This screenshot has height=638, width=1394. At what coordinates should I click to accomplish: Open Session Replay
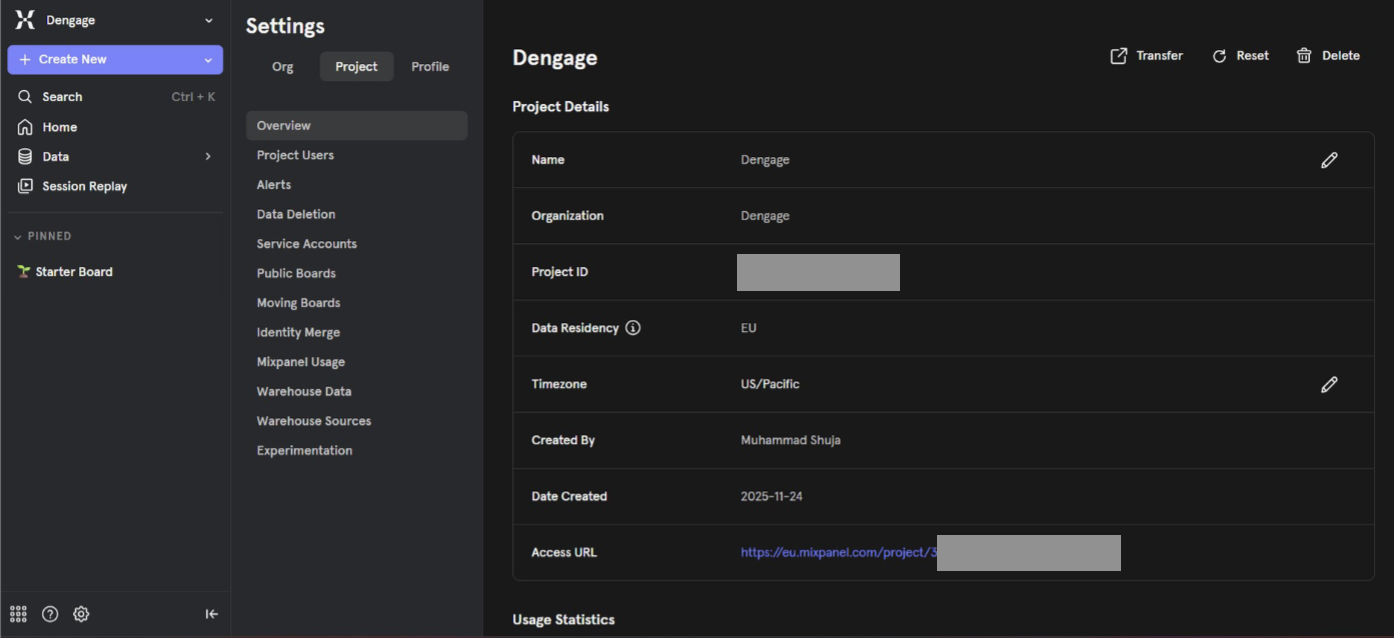[x=115, y=186]
